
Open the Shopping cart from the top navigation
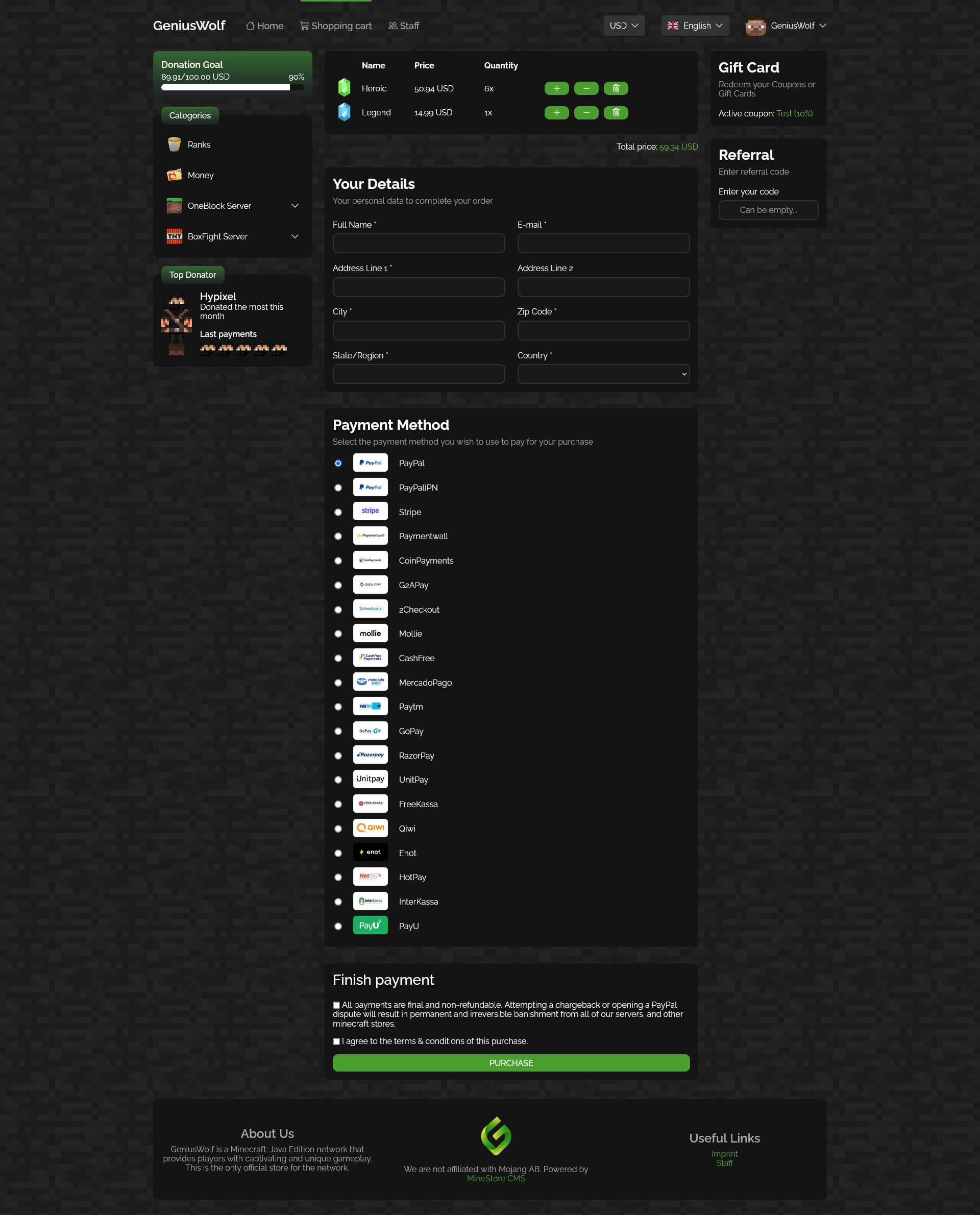(335, 26)
